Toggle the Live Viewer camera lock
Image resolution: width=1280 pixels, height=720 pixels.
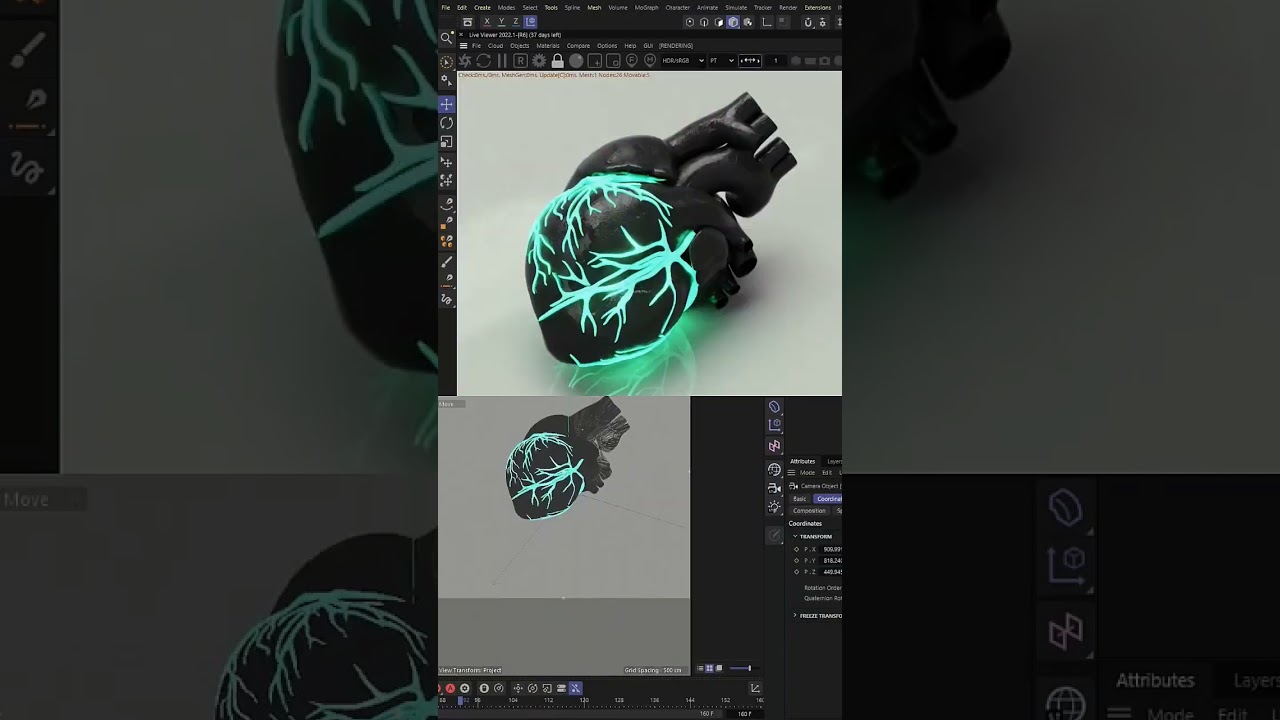(x=558, y=61)
